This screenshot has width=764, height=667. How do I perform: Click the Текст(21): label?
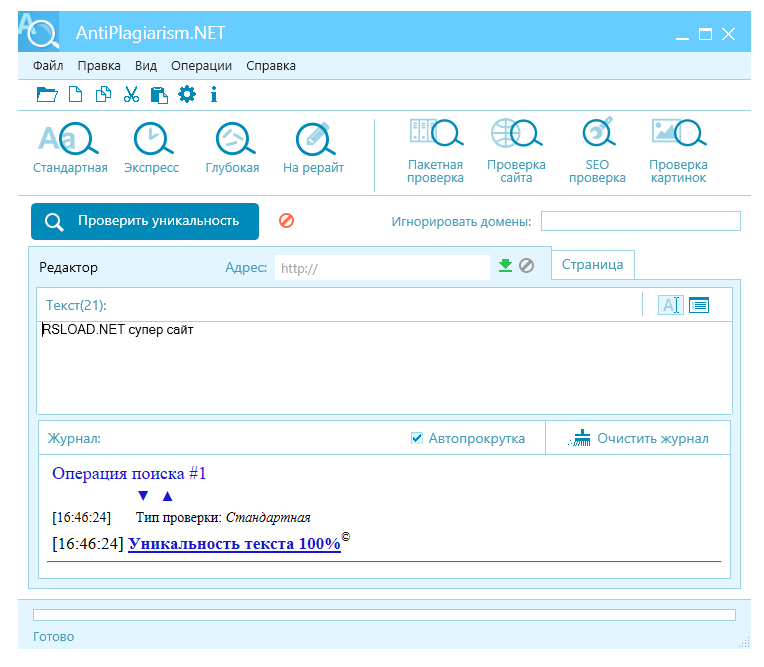[x=76, y=305]
